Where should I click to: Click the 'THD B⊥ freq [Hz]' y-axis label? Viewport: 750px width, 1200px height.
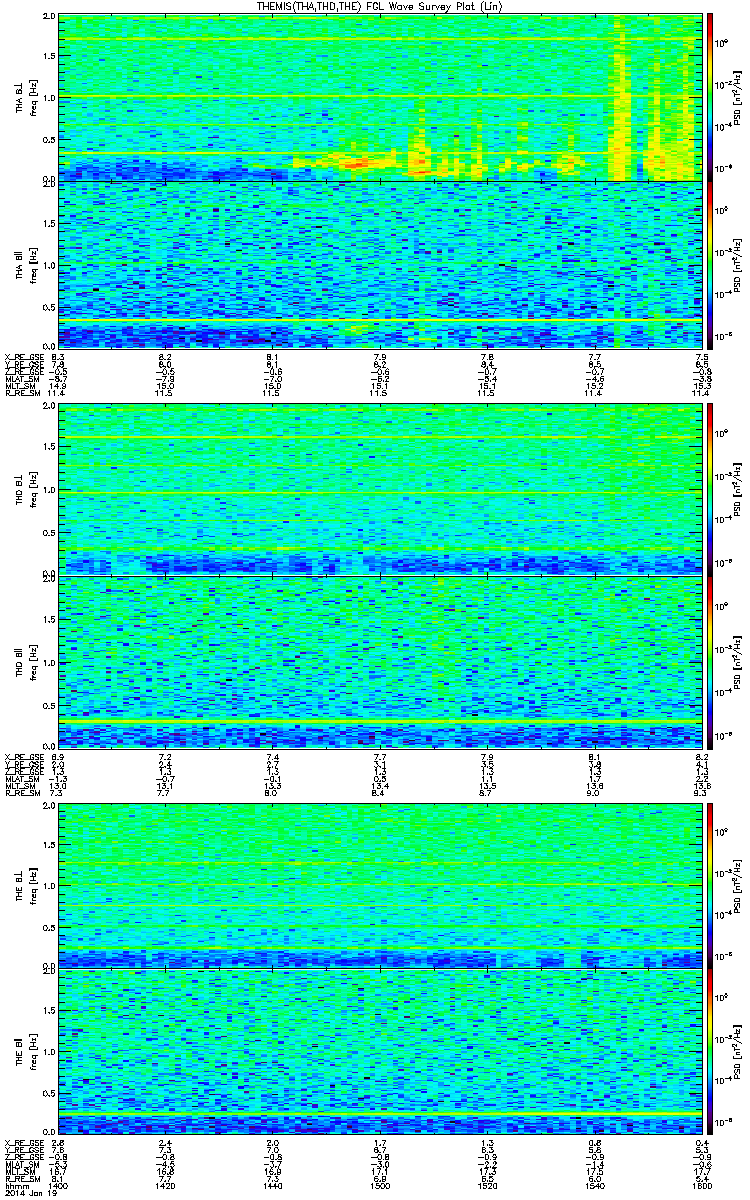24,490
